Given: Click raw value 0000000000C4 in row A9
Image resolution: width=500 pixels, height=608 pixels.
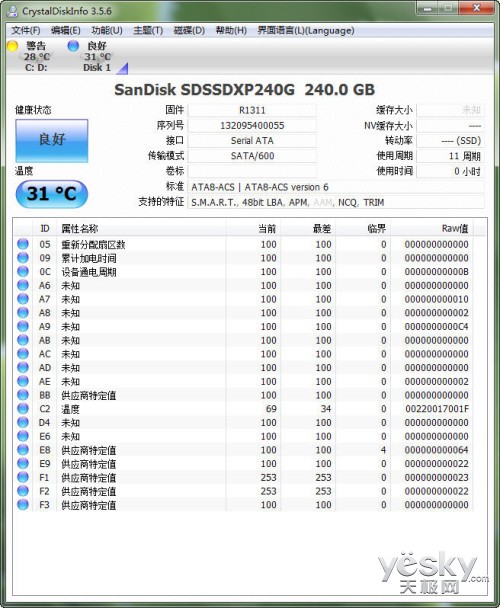Looking at the screenshot, I should [437, 326].
